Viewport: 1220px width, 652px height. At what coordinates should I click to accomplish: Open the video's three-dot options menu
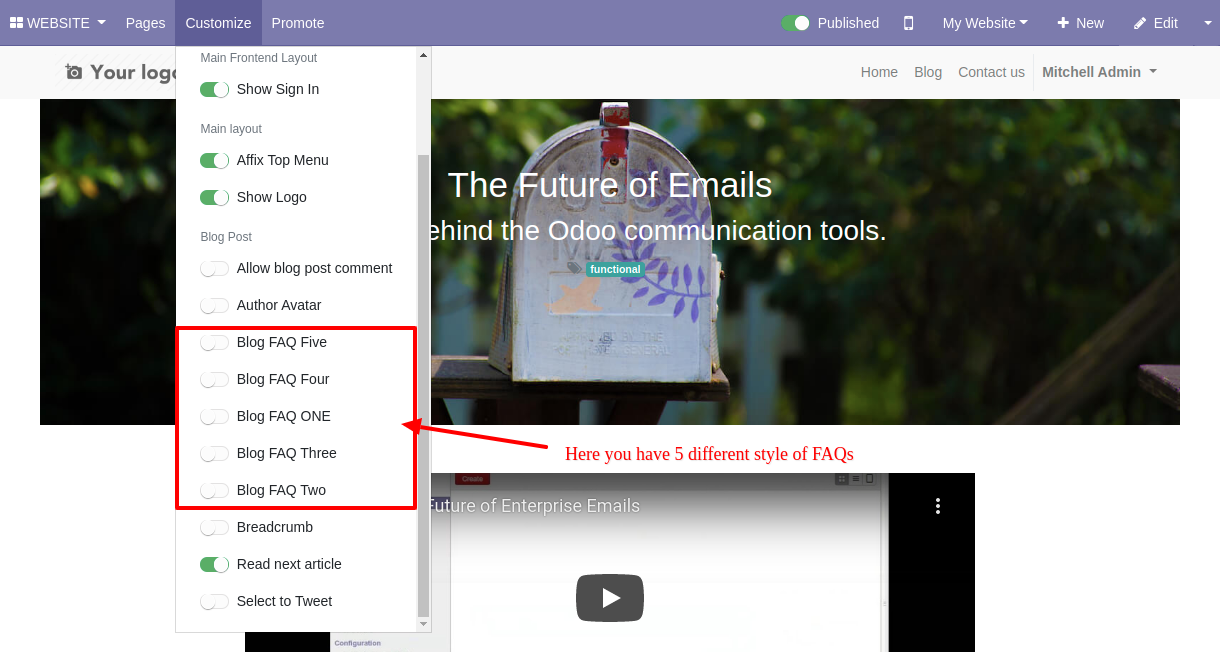point(937,506)
